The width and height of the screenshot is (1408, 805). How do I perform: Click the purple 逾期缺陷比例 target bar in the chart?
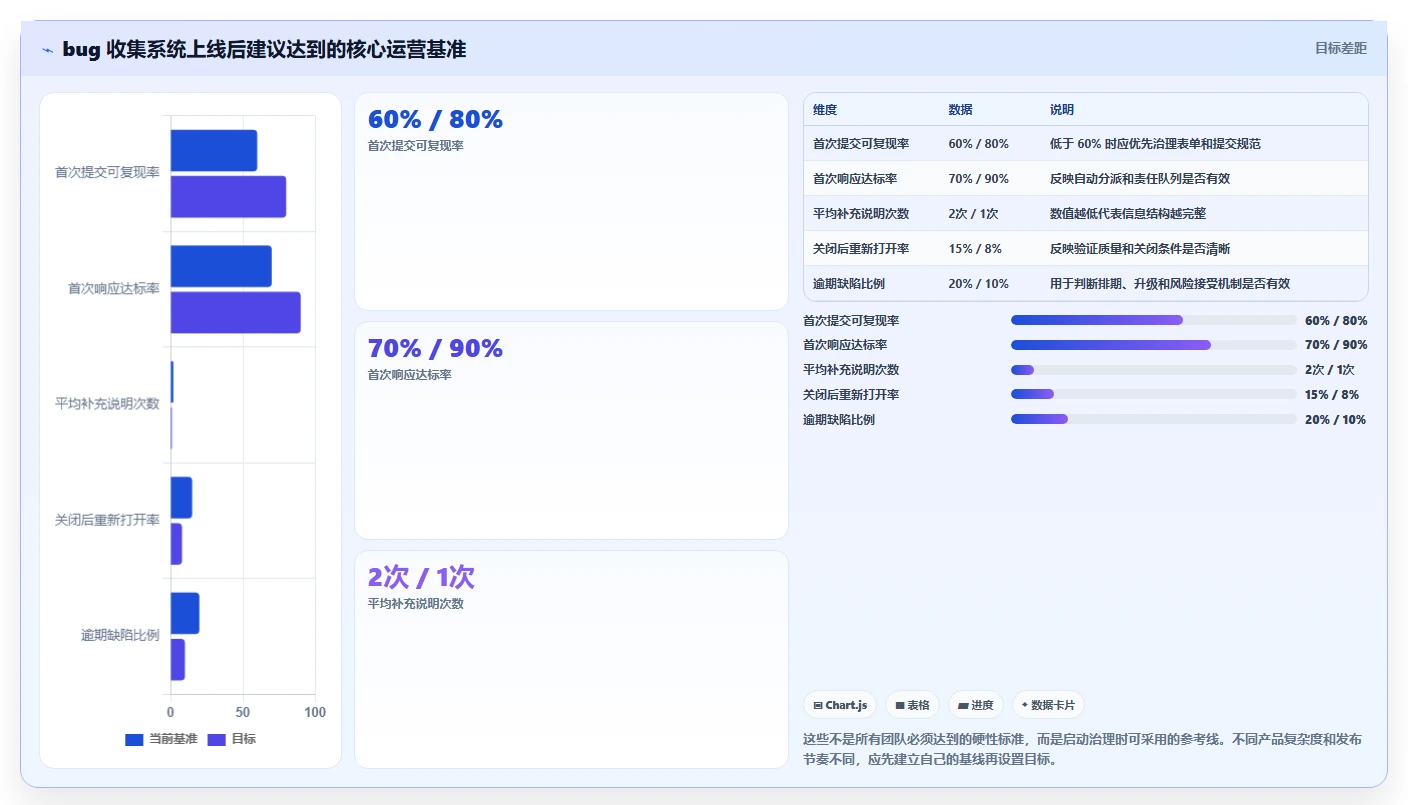pos(177,659)
